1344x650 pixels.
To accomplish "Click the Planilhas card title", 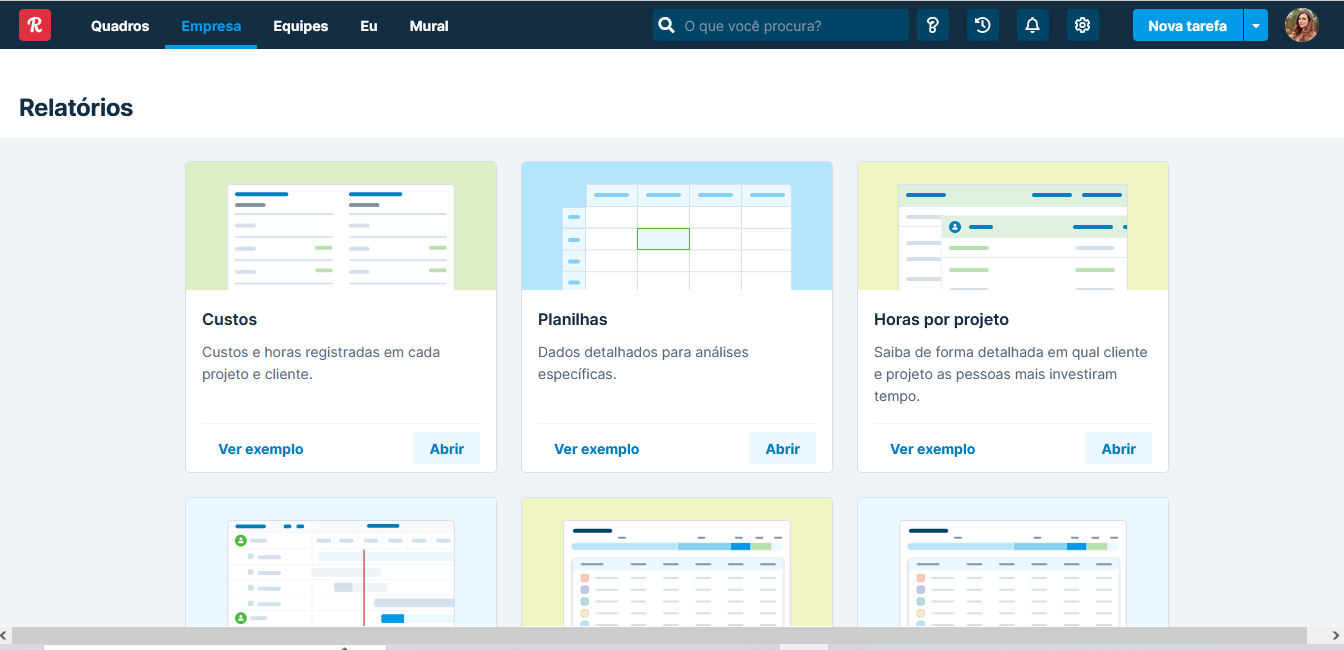I will [573, 320].
